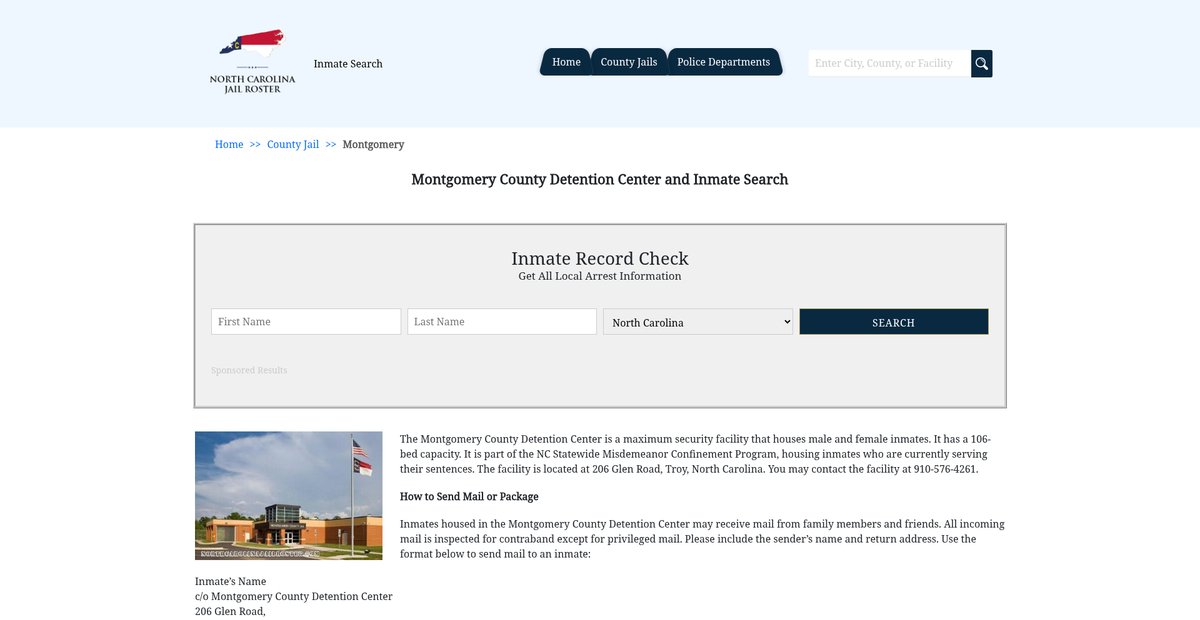Click into the First Name field
Image resolution: width=1200 pixels, height=620 pixels.
pos(306,322)
